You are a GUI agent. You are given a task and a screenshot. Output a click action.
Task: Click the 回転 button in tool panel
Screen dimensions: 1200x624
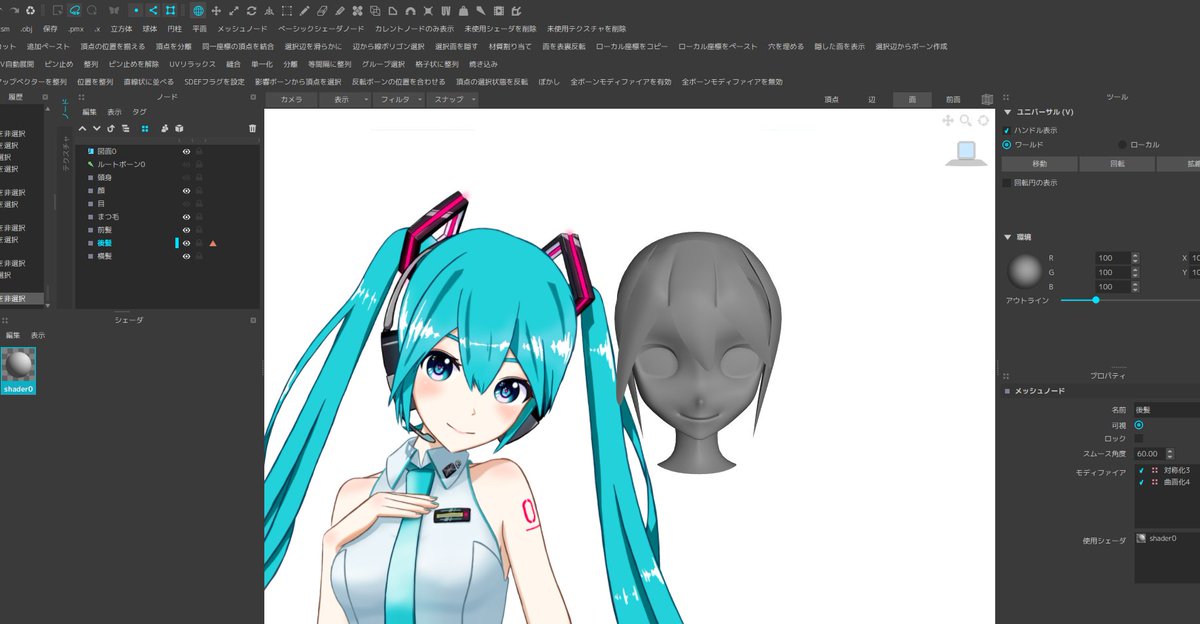tap(1117, 163)
